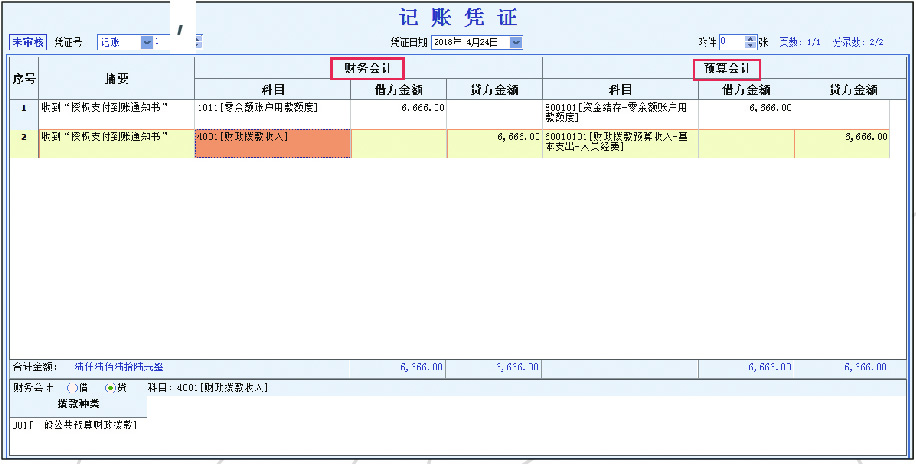Click row 2 budget 贷方金额 cell
This screenshot has height=464, width=916.
[842, 136]
